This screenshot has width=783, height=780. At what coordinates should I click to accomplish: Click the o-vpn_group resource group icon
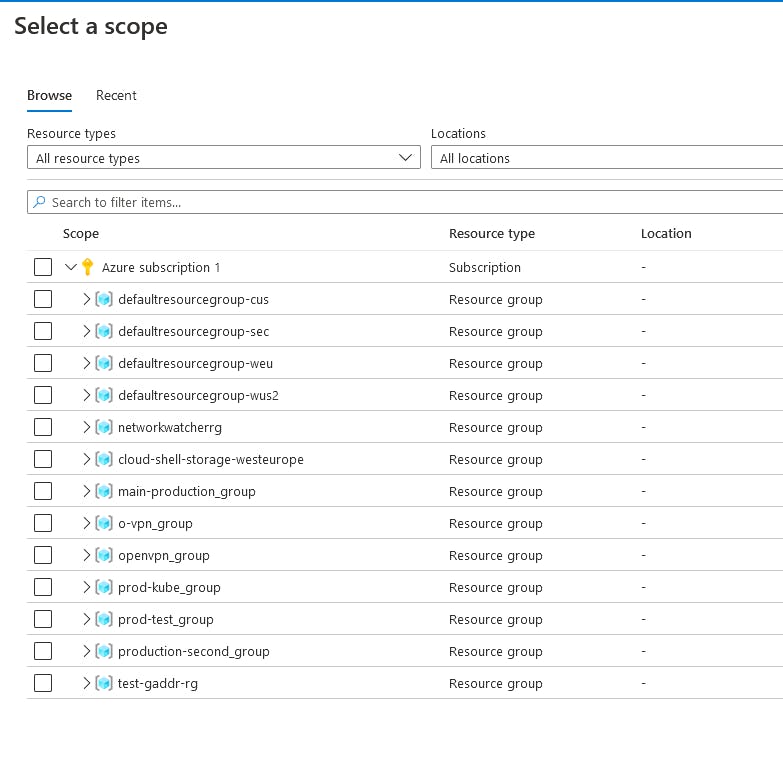[104, 523]
